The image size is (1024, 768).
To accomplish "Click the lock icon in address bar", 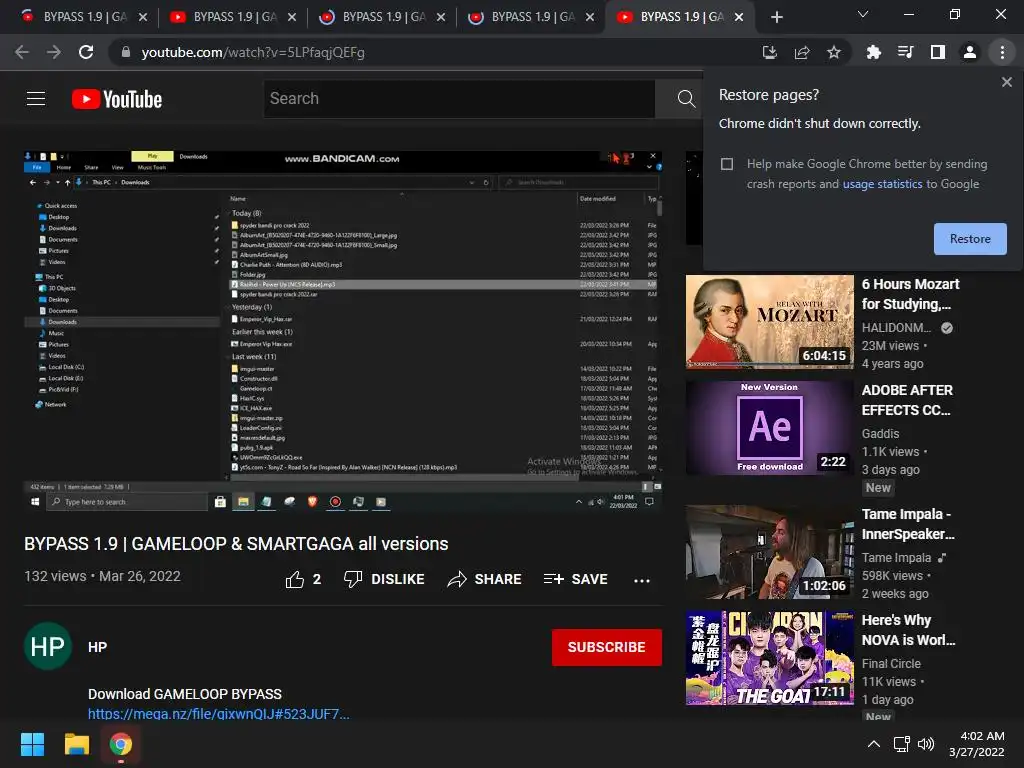I will [126, 52].
